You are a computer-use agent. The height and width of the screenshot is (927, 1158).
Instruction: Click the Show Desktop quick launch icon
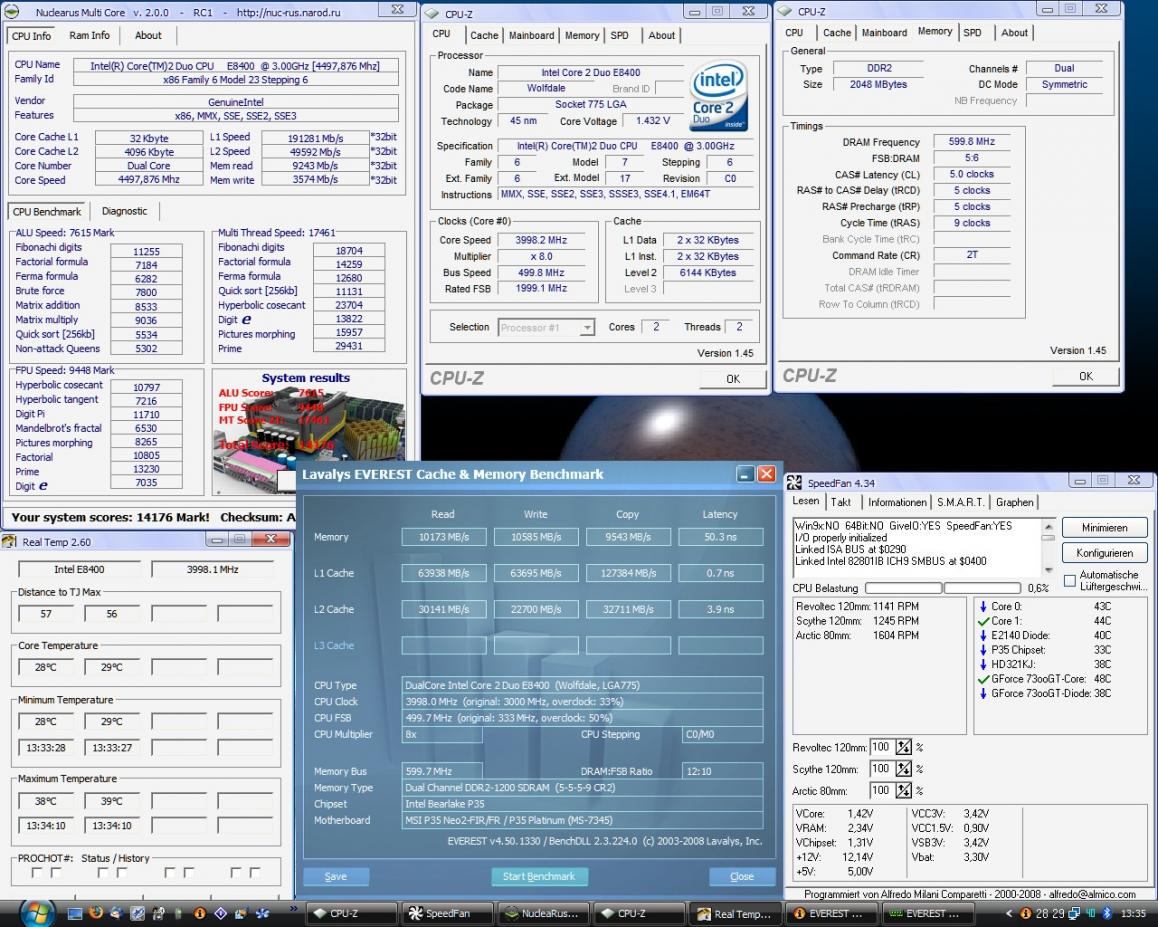point(75,914)
